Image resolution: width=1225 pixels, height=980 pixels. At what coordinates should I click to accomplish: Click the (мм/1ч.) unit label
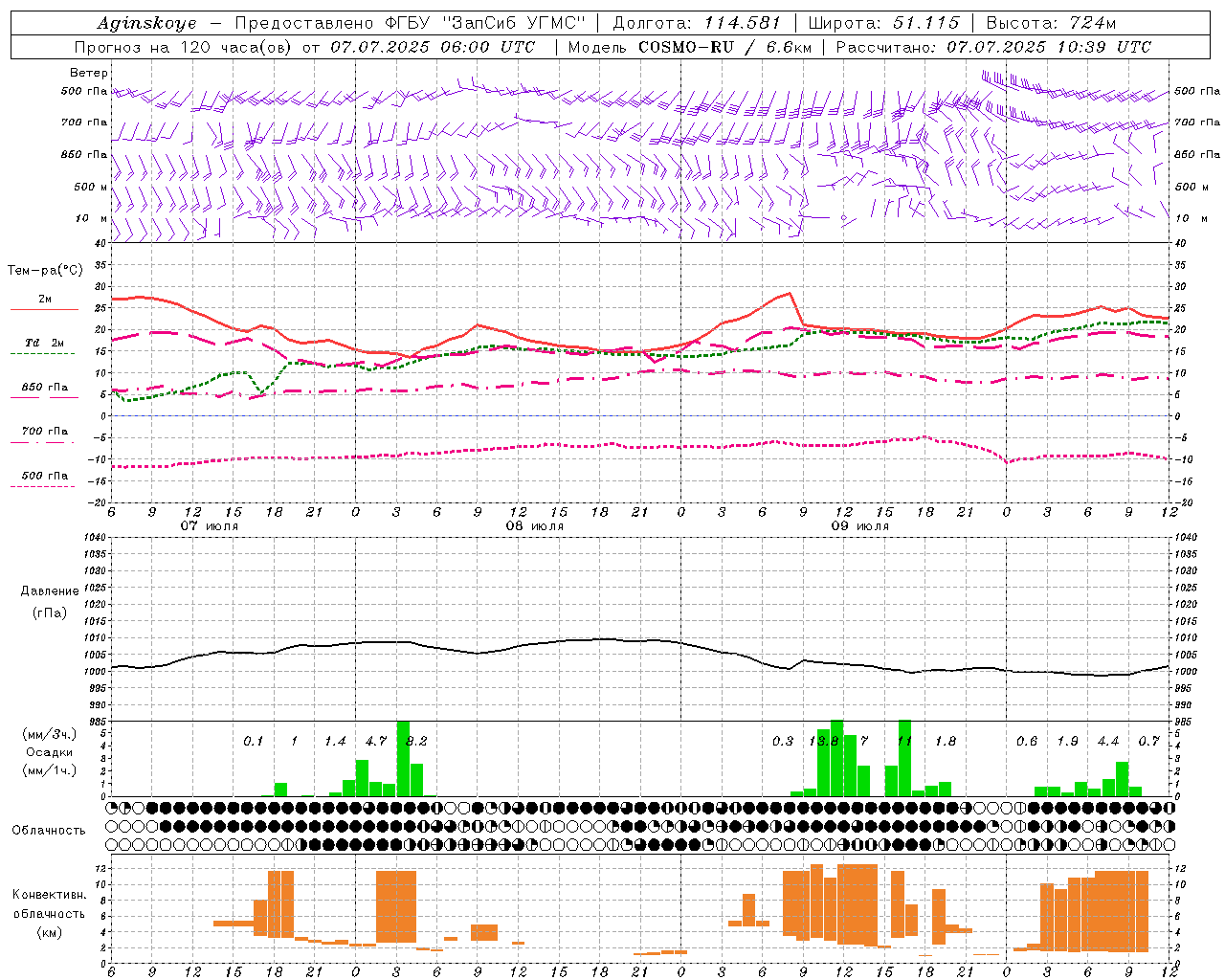point(50,770)
